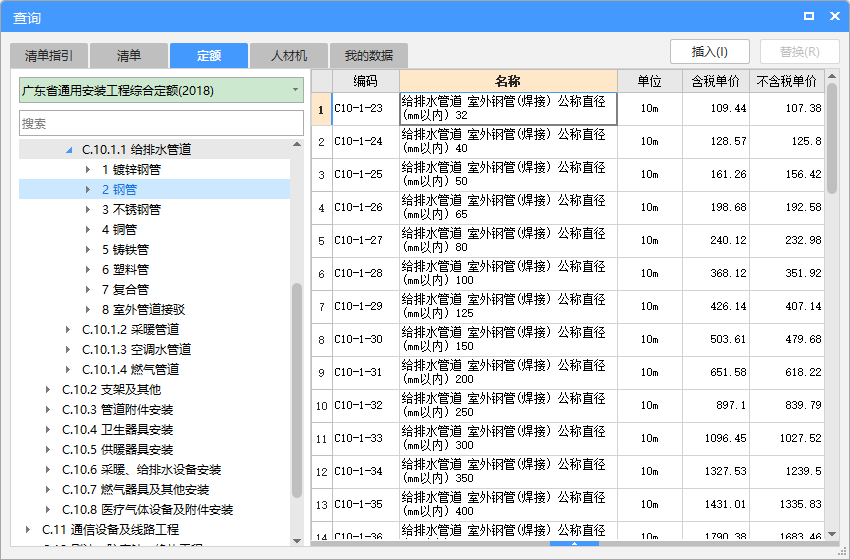
Task: Click price cell 1027.52
Action: point(787,438)
